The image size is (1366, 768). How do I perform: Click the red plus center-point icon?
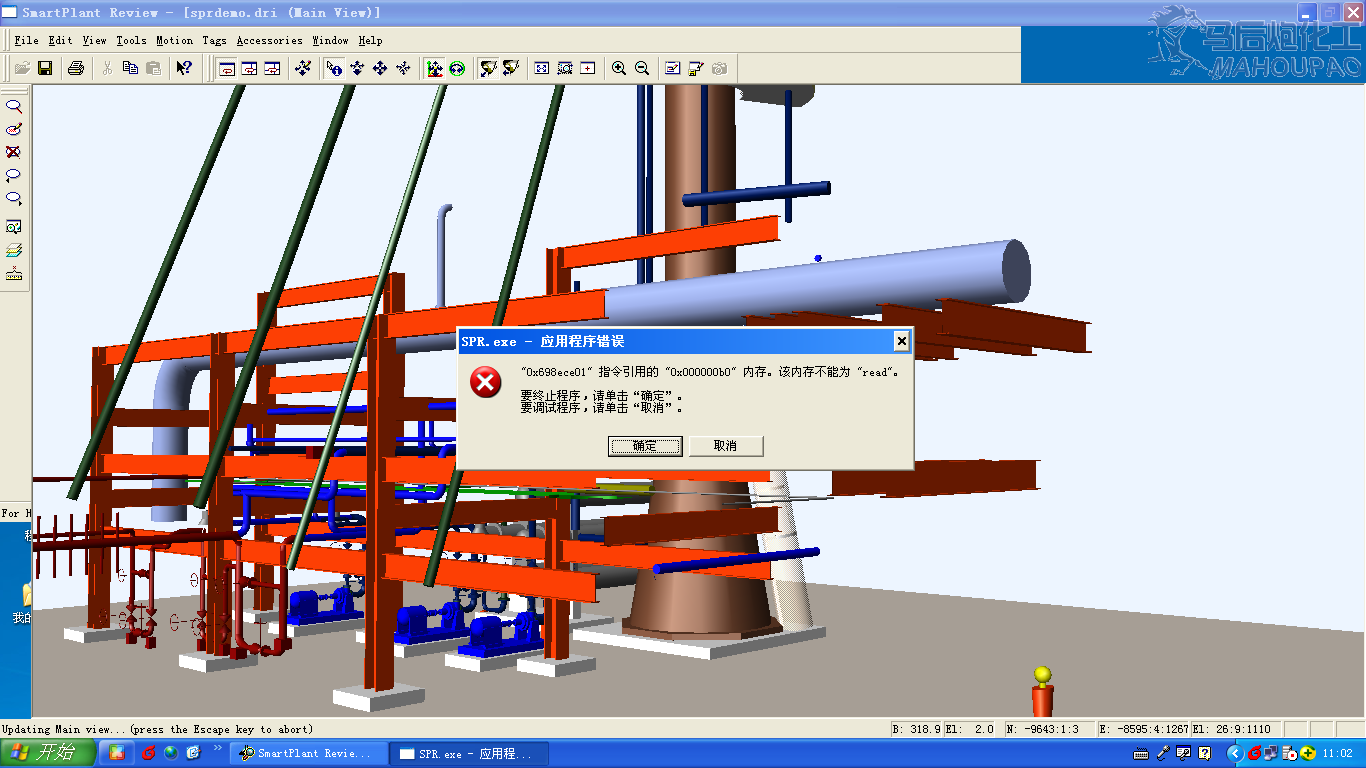[x=588, y=68]
